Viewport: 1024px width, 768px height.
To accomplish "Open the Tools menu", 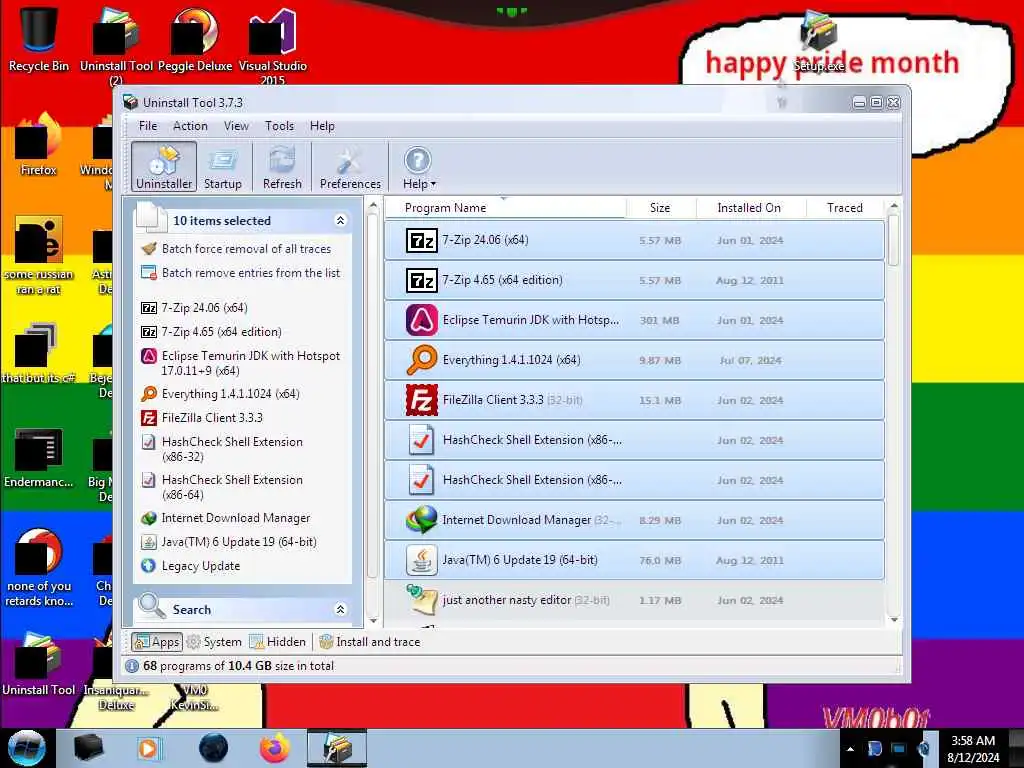I will pyautogui.click(x=279, y=125).
